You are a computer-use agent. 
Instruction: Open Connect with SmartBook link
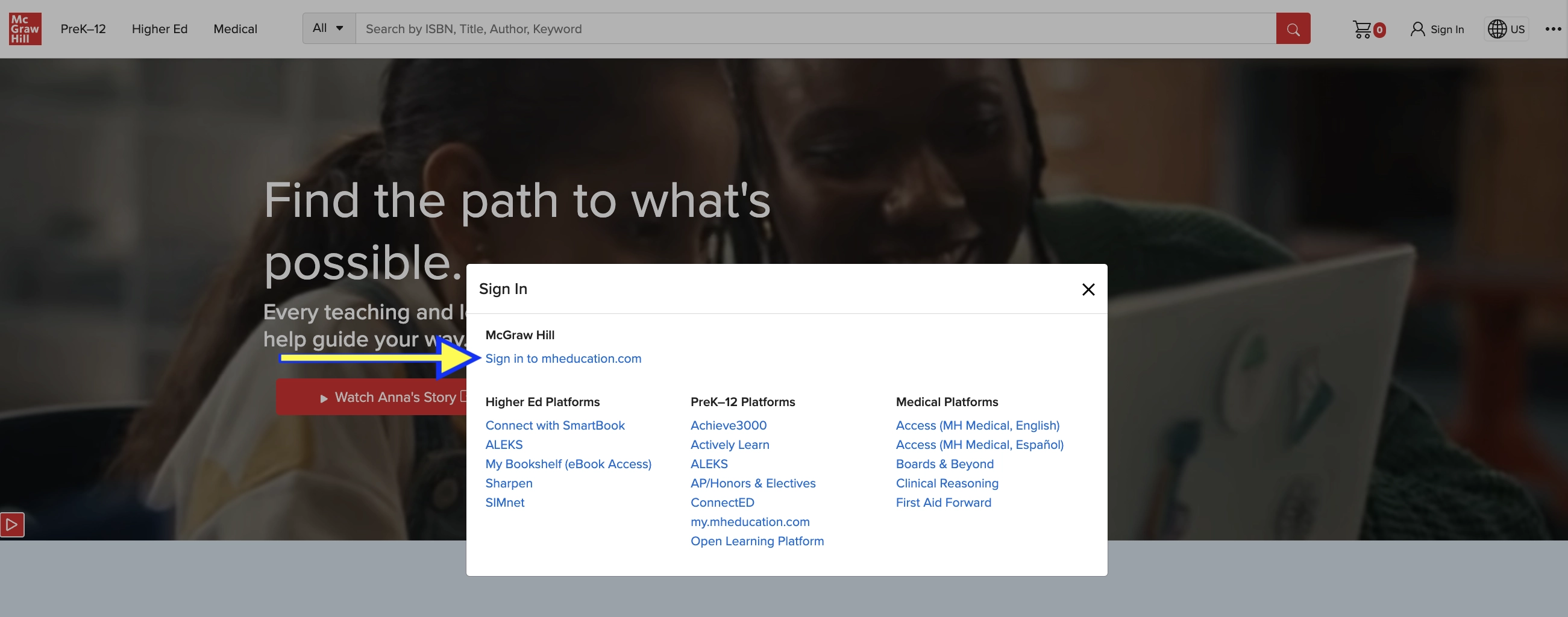click(554, 425)
